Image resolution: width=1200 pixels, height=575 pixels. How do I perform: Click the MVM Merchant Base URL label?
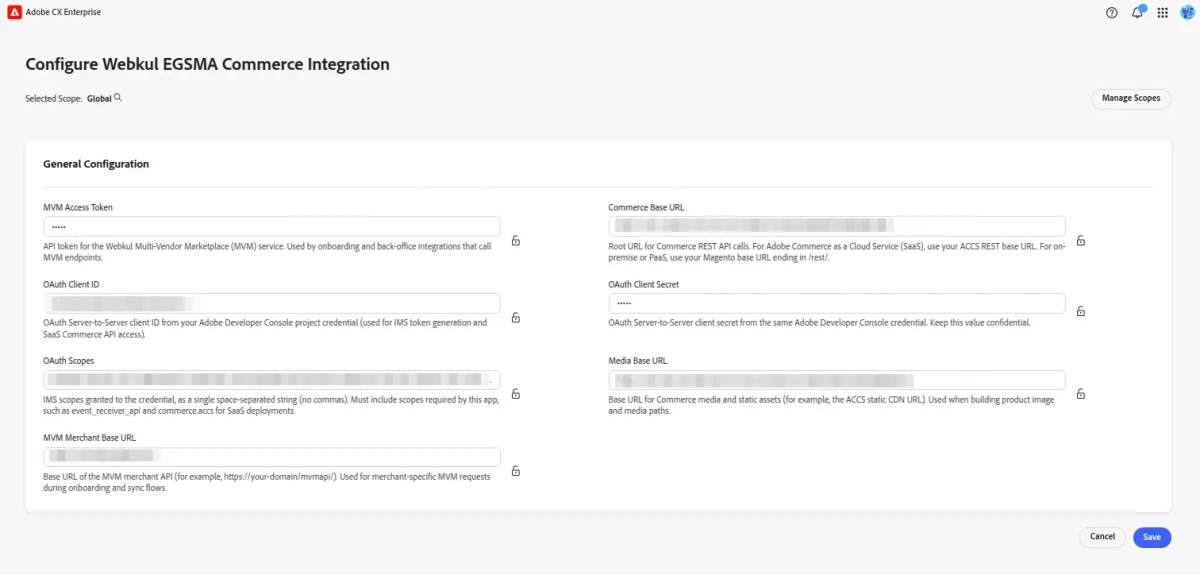90,438
